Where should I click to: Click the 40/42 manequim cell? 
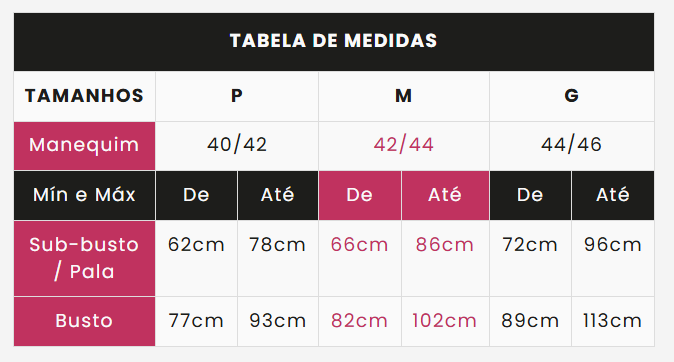(237, 146)
